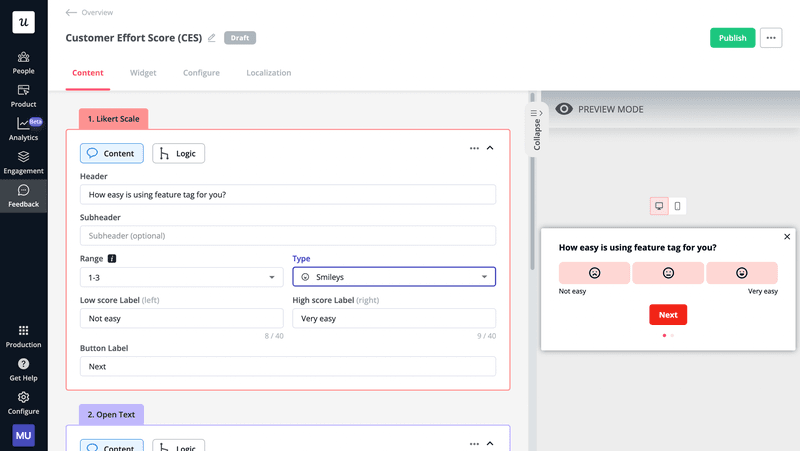Click the survey title text
This screenshot has height=451, width=800.
pos(134,38)
